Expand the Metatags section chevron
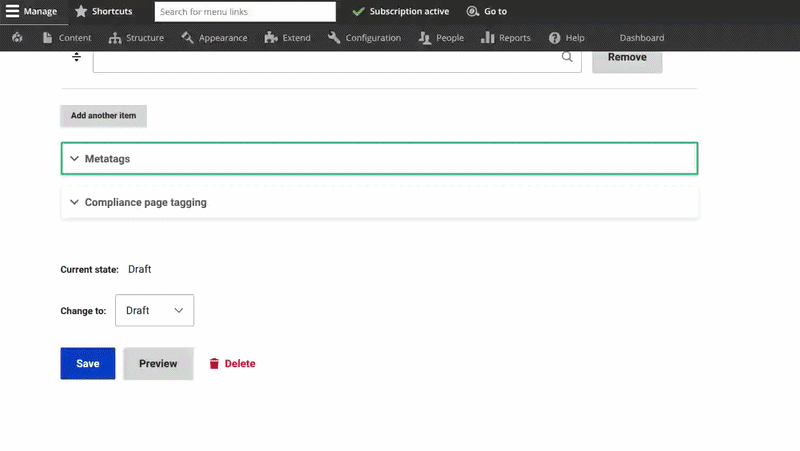The width and height of the screenshot is (800, 451). 74,159
